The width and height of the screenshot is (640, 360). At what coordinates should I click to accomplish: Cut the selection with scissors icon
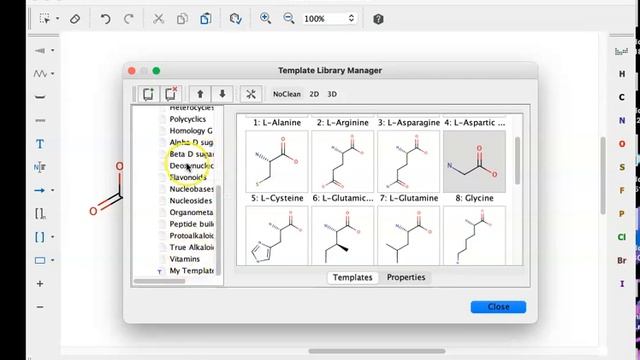[158, 19]
